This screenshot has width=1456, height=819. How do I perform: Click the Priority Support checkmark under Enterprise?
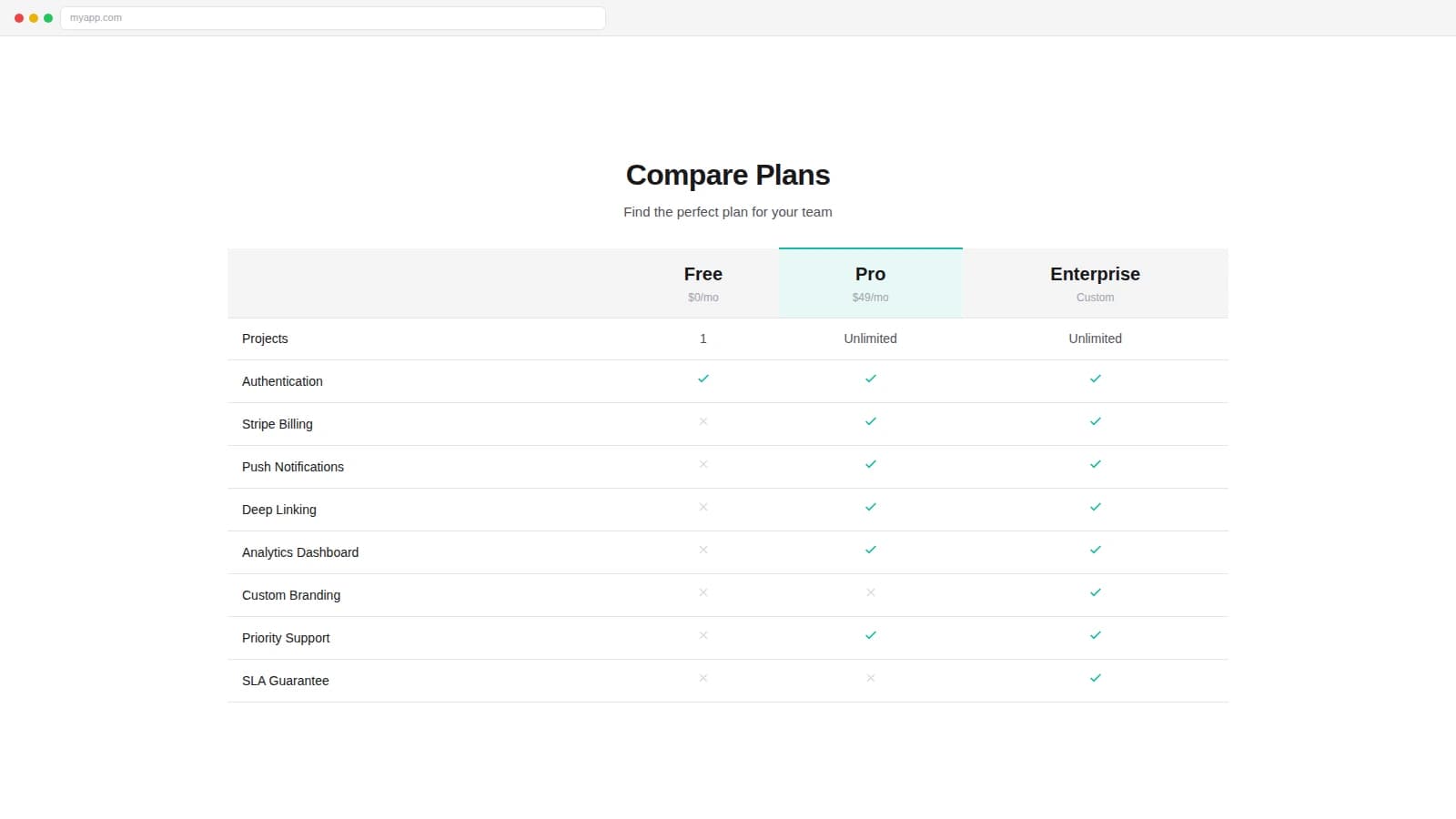click(1096, 635)
